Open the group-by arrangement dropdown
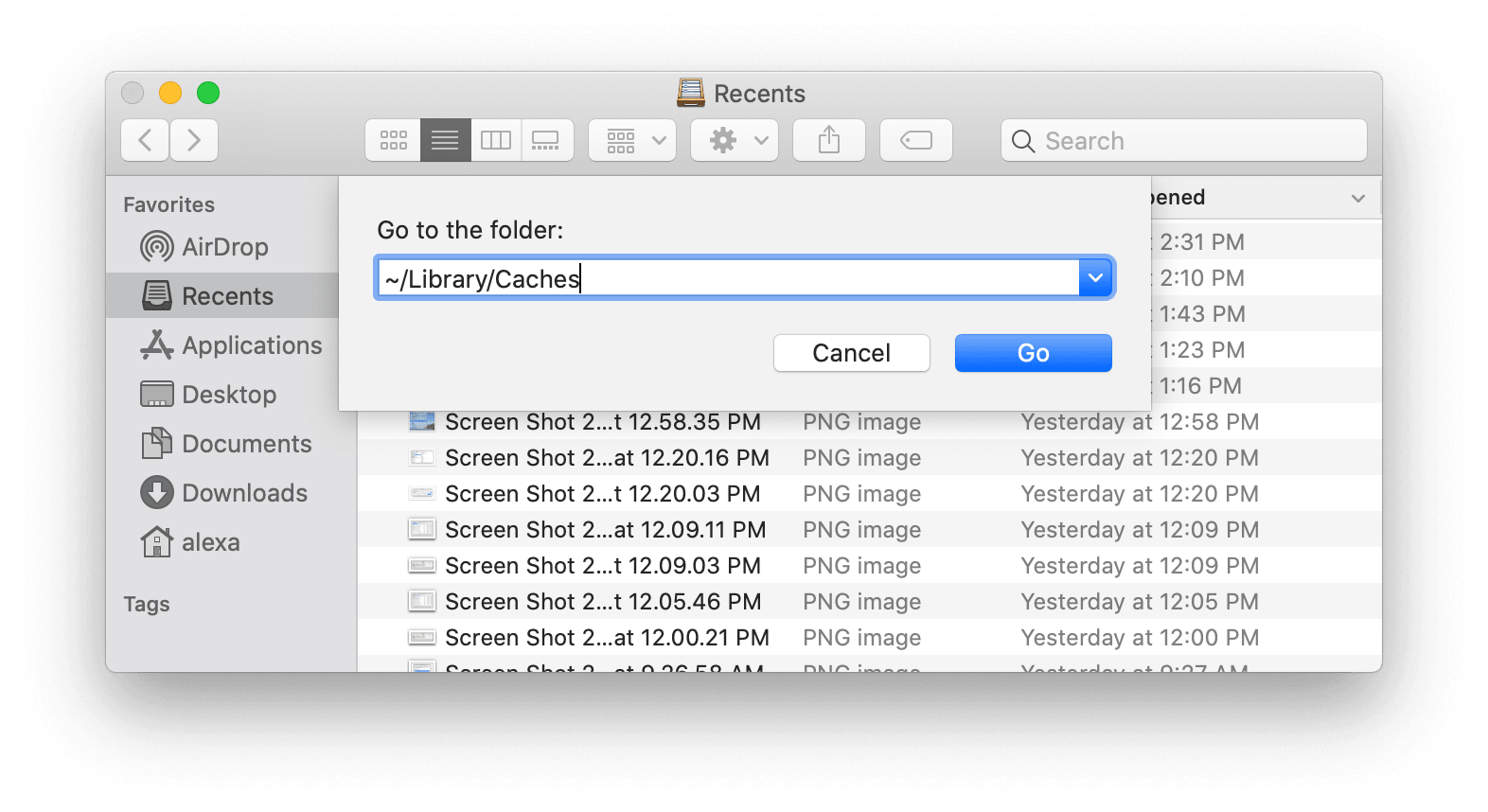This screenshot has width=1488, height=812. pos(632,141)
